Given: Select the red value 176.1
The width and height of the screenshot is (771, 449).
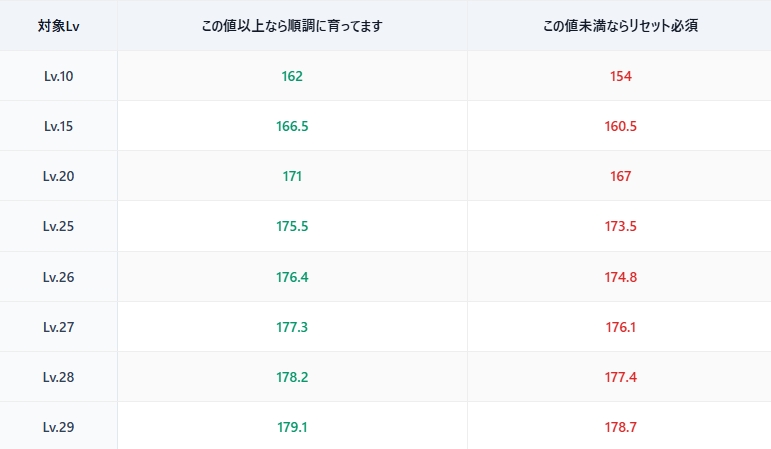Looking at the screenshot, I should click(621, 327).
